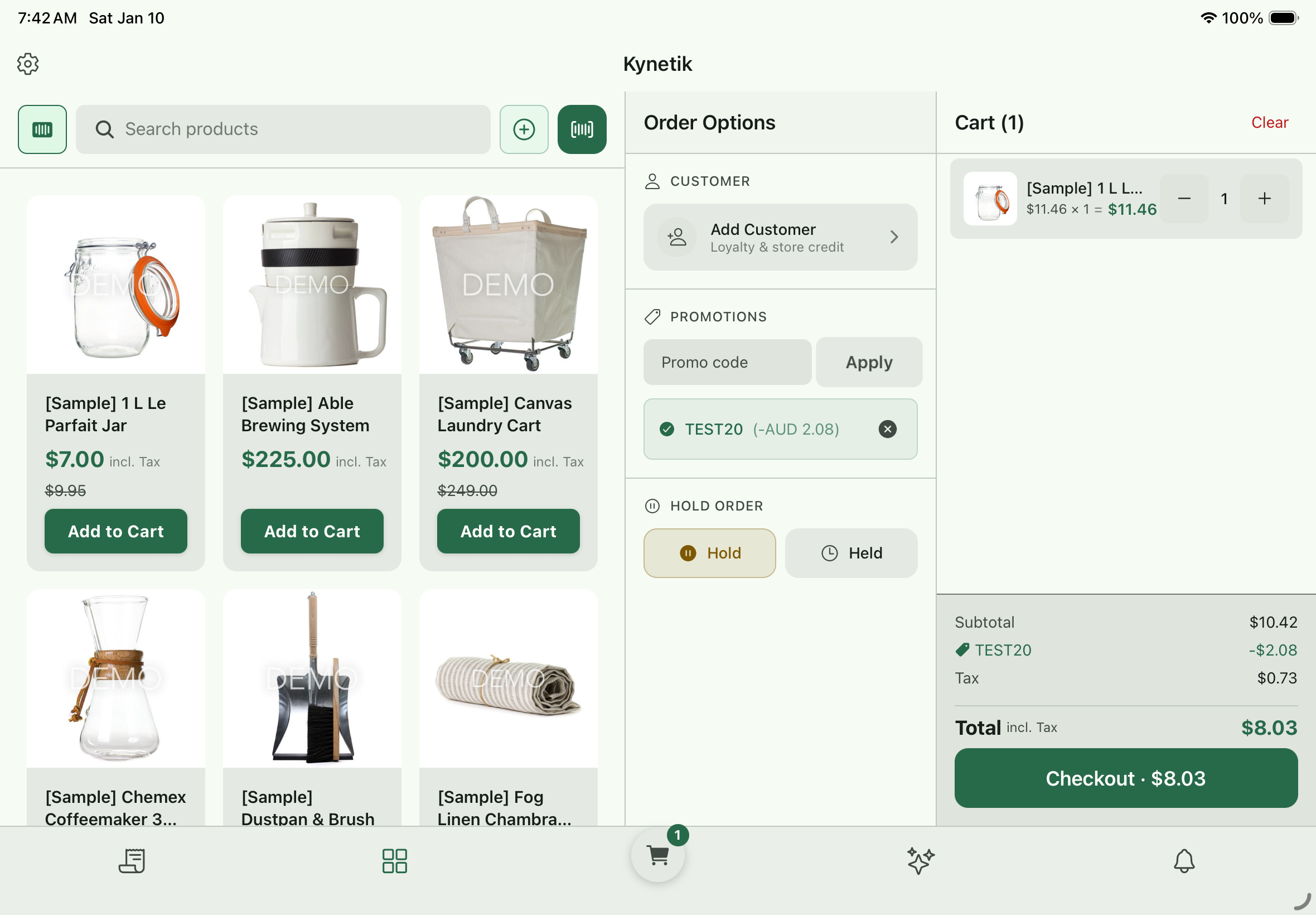Remove the TEST20 promo with the X icon
The height and width of the screenshot is (915, 1316).
point(887,429)
